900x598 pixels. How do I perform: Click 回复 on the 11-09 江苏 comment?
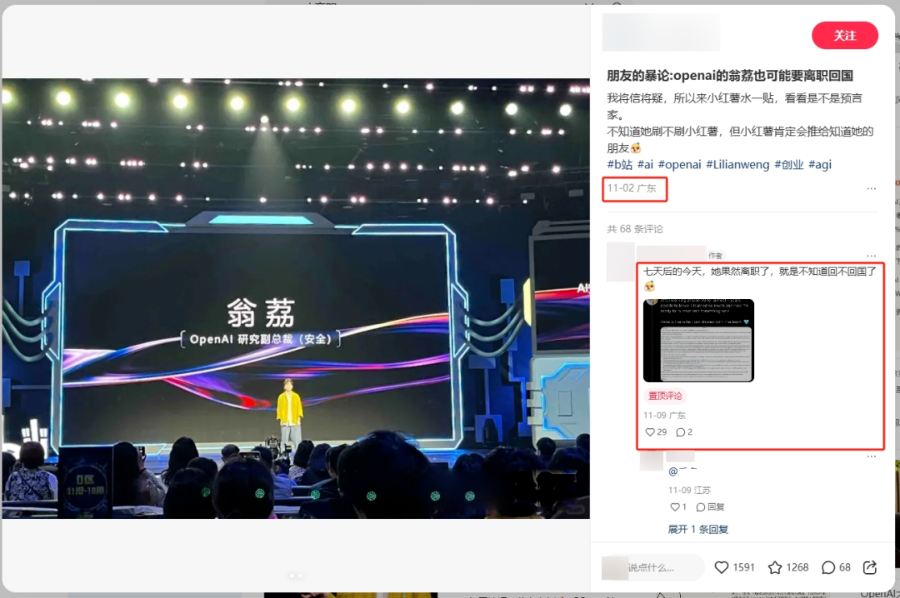pos(710,507)
